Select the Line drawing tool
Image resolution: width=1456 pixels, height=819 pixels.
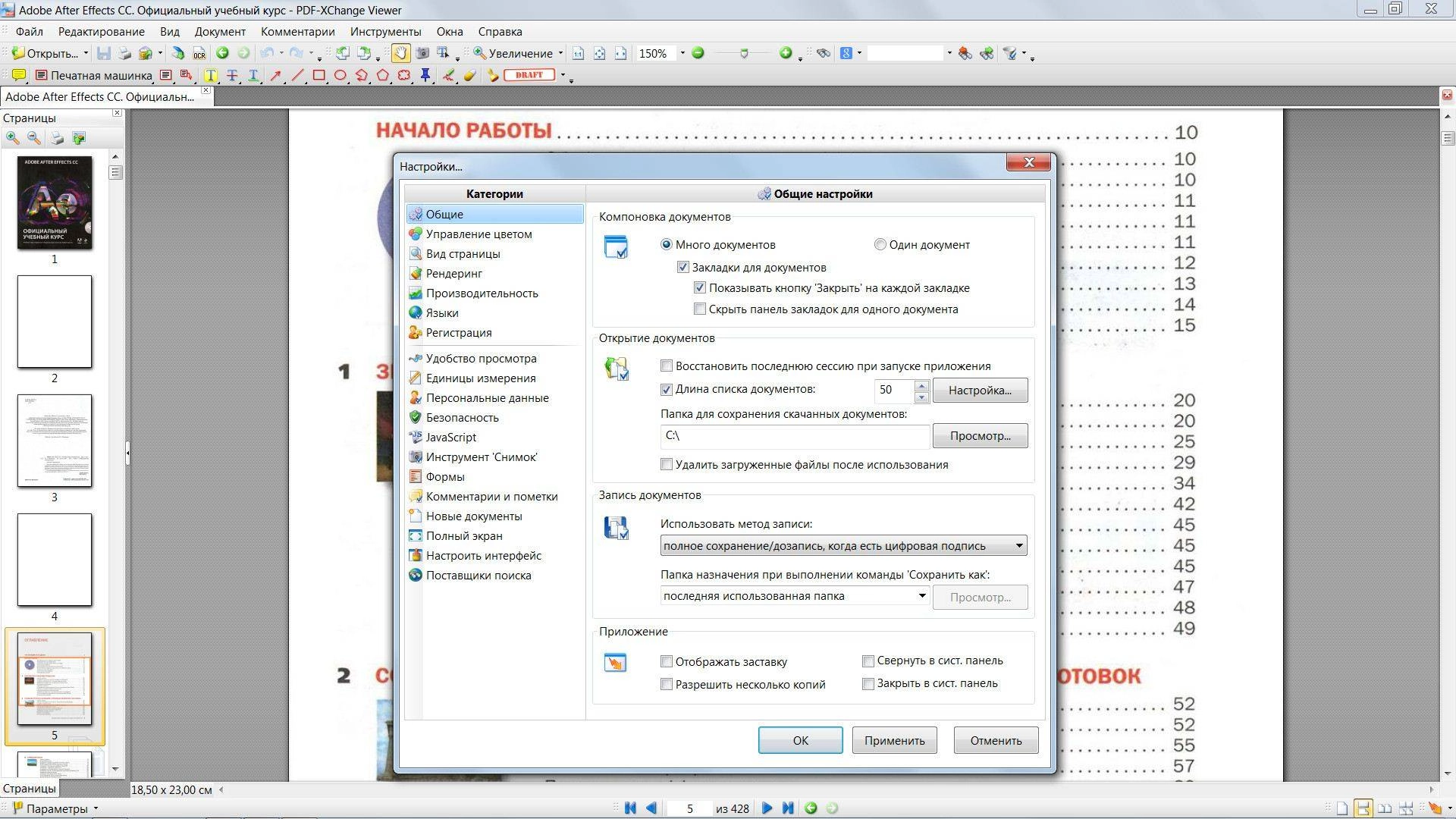(x=297, y=75)
